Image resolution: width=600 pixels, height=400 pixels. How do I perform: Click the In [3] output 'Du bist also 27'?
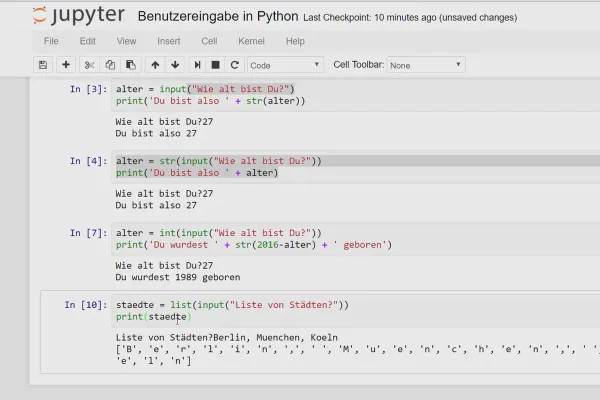[x=156, y=133]
